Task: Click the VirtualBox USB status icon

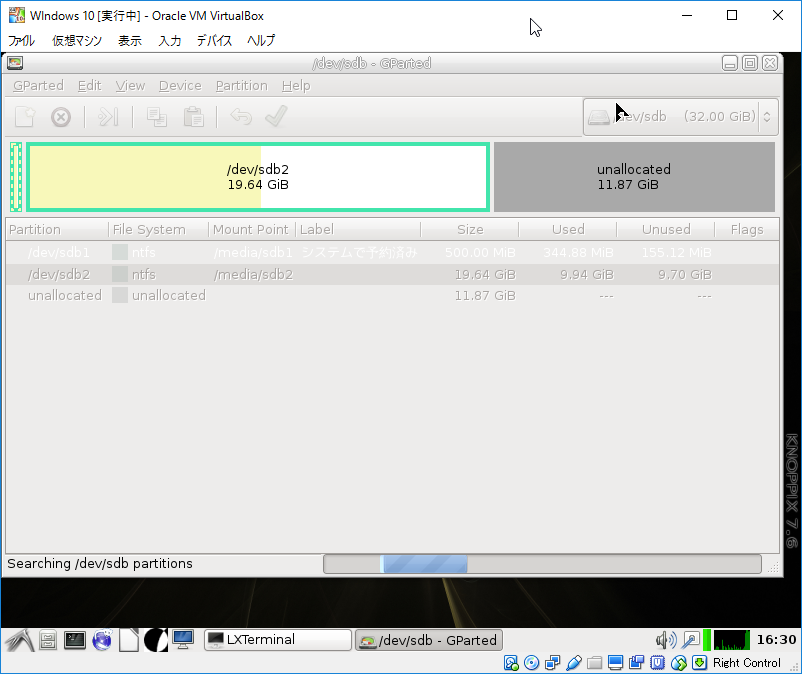Action: pos(574,663)
